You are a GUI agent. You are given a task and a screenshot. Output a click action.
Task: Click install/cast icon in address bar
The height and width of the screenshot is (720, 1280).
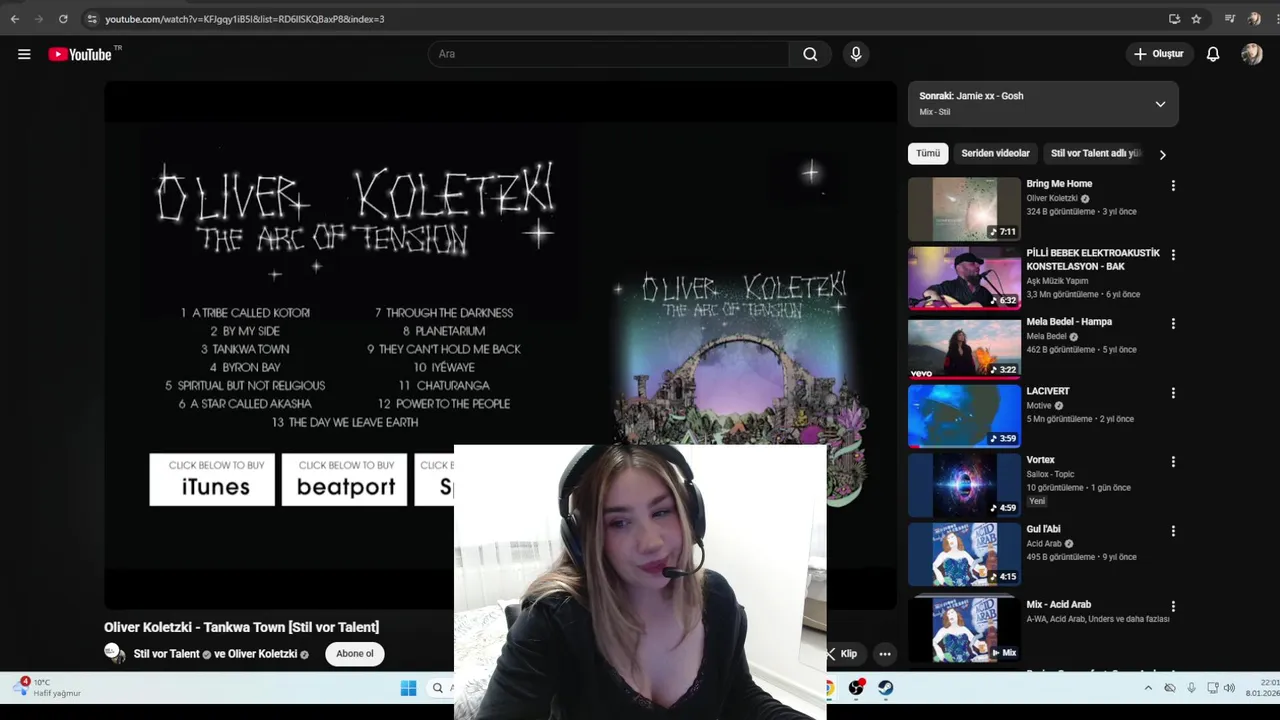1174,19
